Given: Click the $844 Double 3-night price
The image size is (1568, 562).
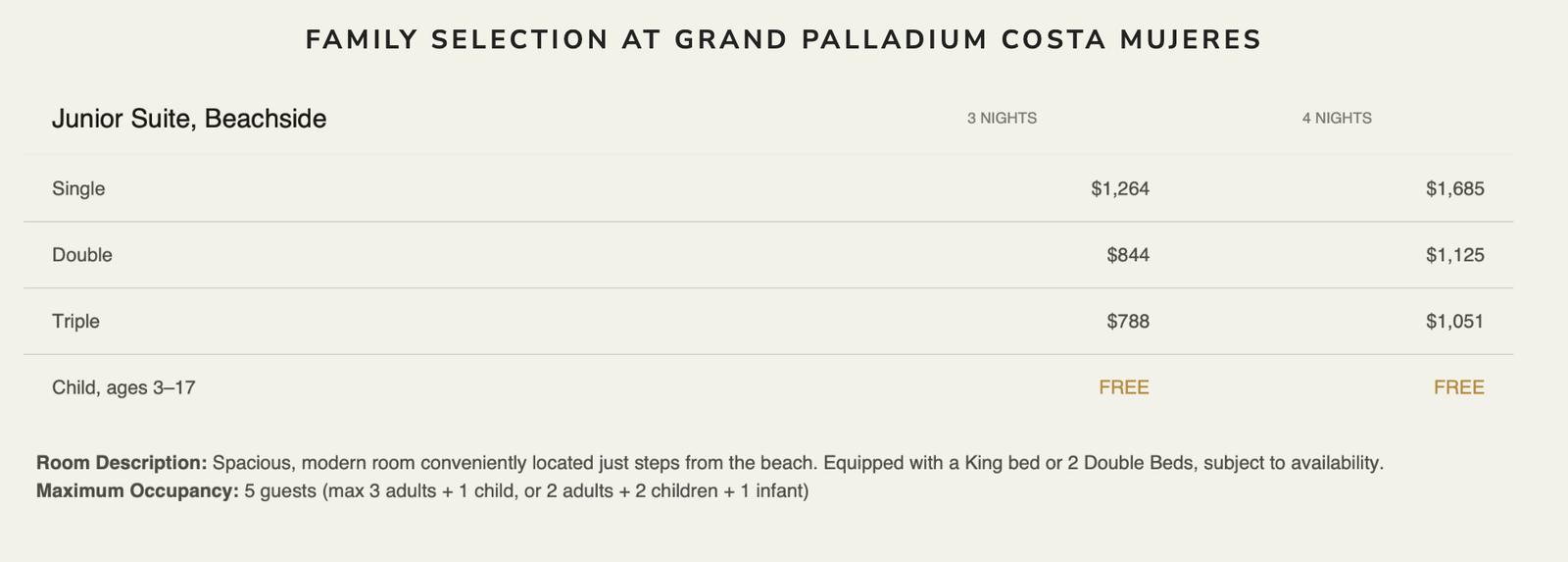Looking at the screenshot, I should (x=1128, y=255).
